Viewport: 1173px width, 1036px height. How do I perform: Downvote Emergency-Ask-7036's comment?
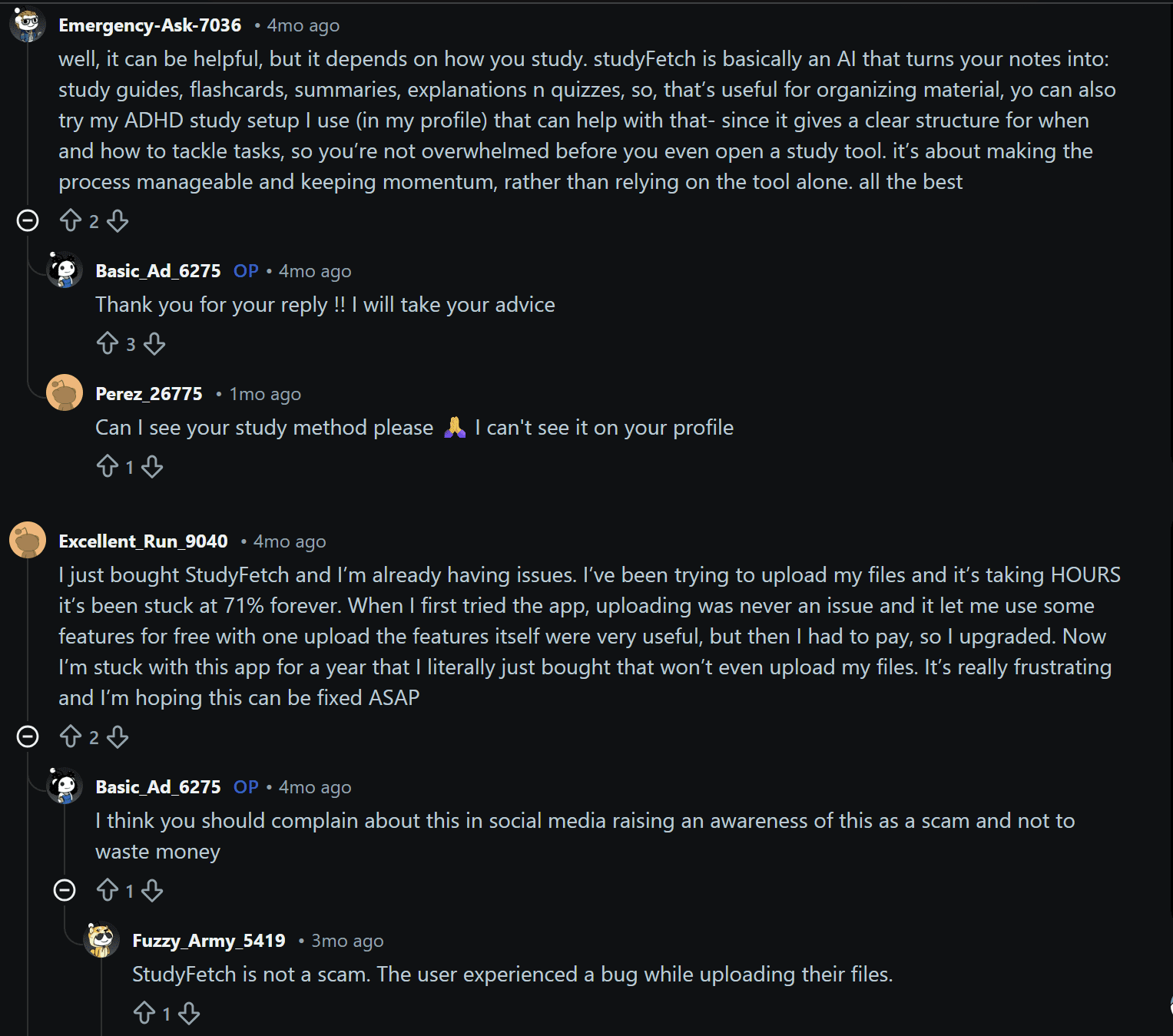(x=118, y=221)
